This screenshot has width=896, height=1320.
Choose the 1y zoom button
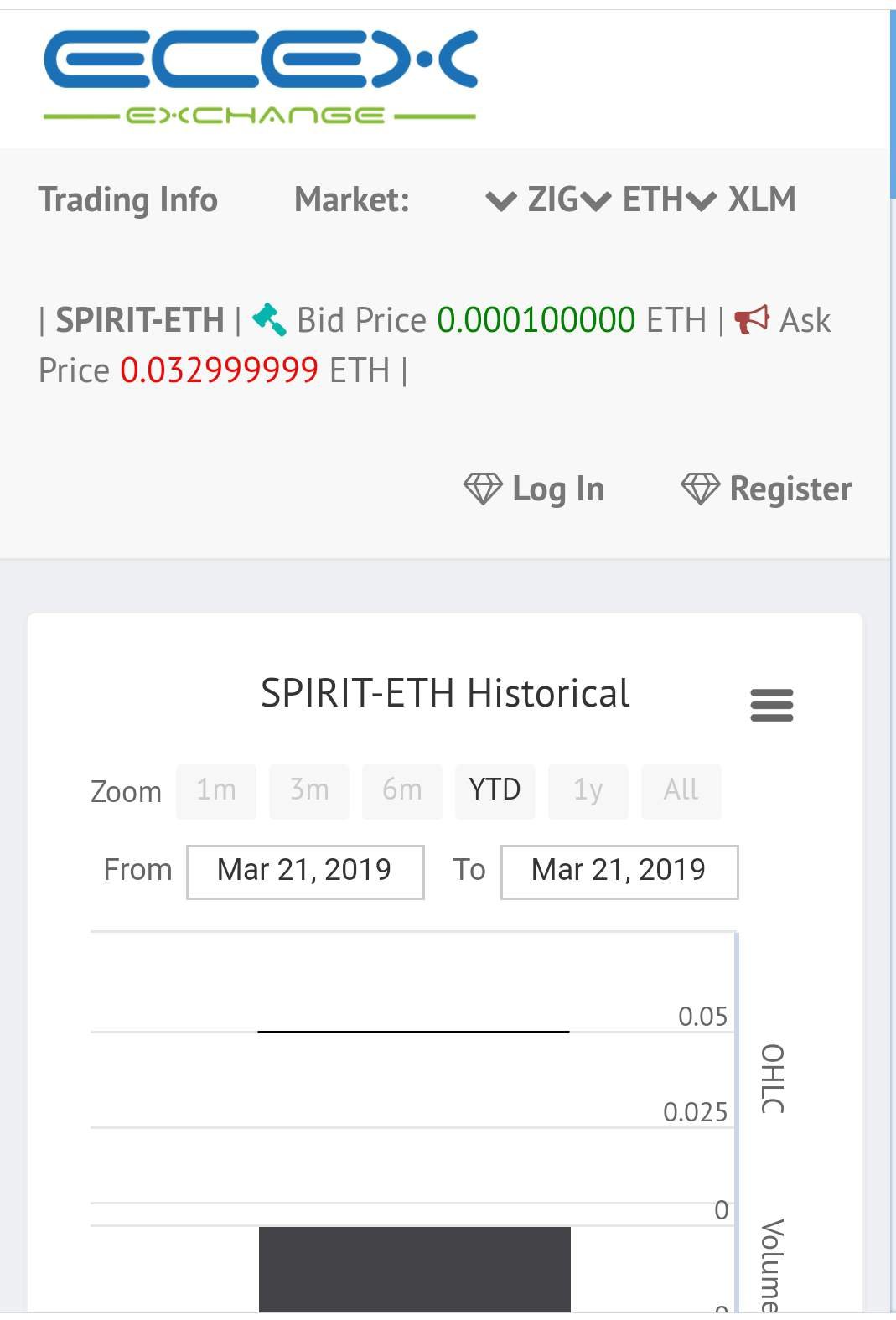(x=588, y=790)
